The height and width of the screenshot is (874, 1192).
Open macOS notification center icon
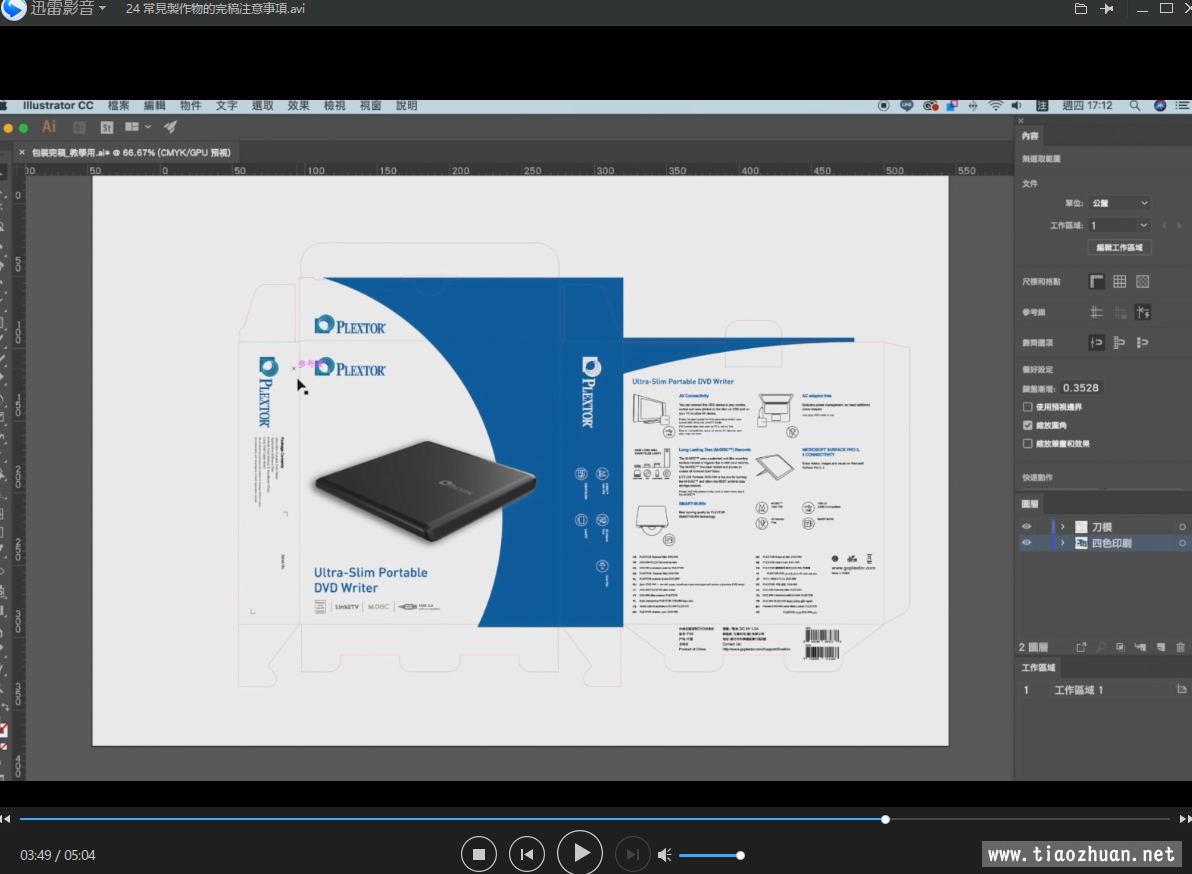(1183, 106)
